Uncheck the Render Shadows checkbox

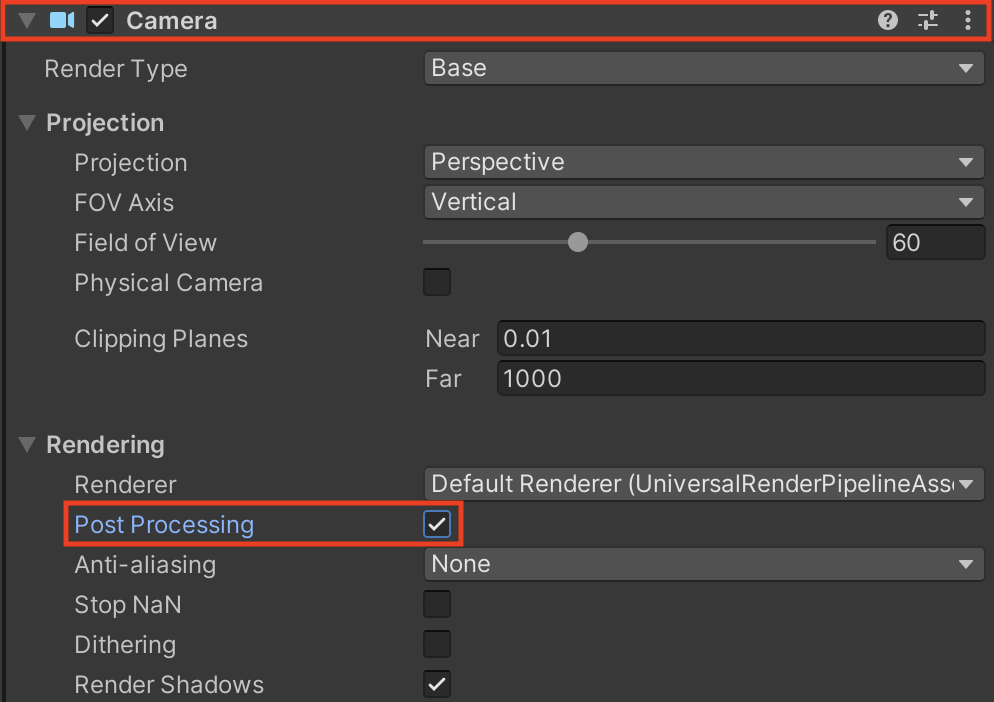pos(437,684)
